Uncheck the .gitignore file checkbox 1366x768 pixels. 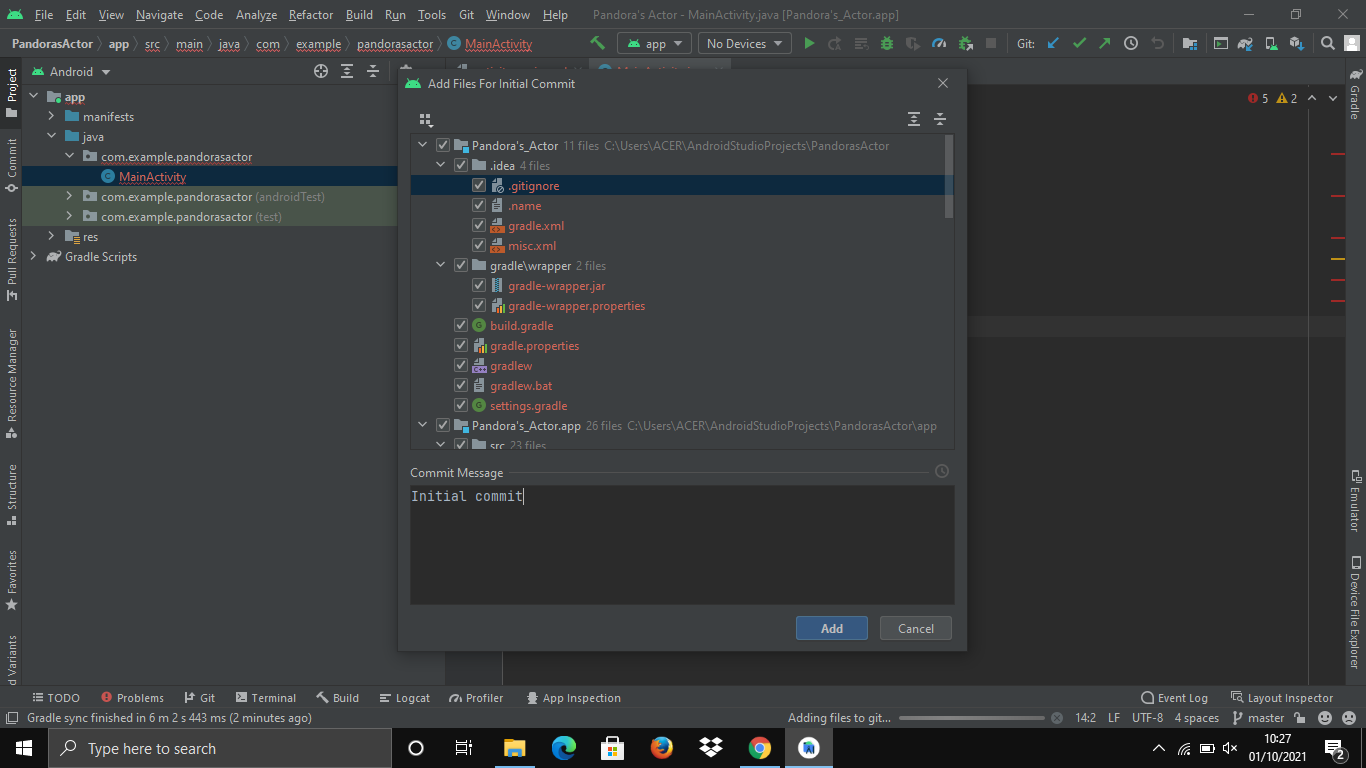(x=479, y=184)
